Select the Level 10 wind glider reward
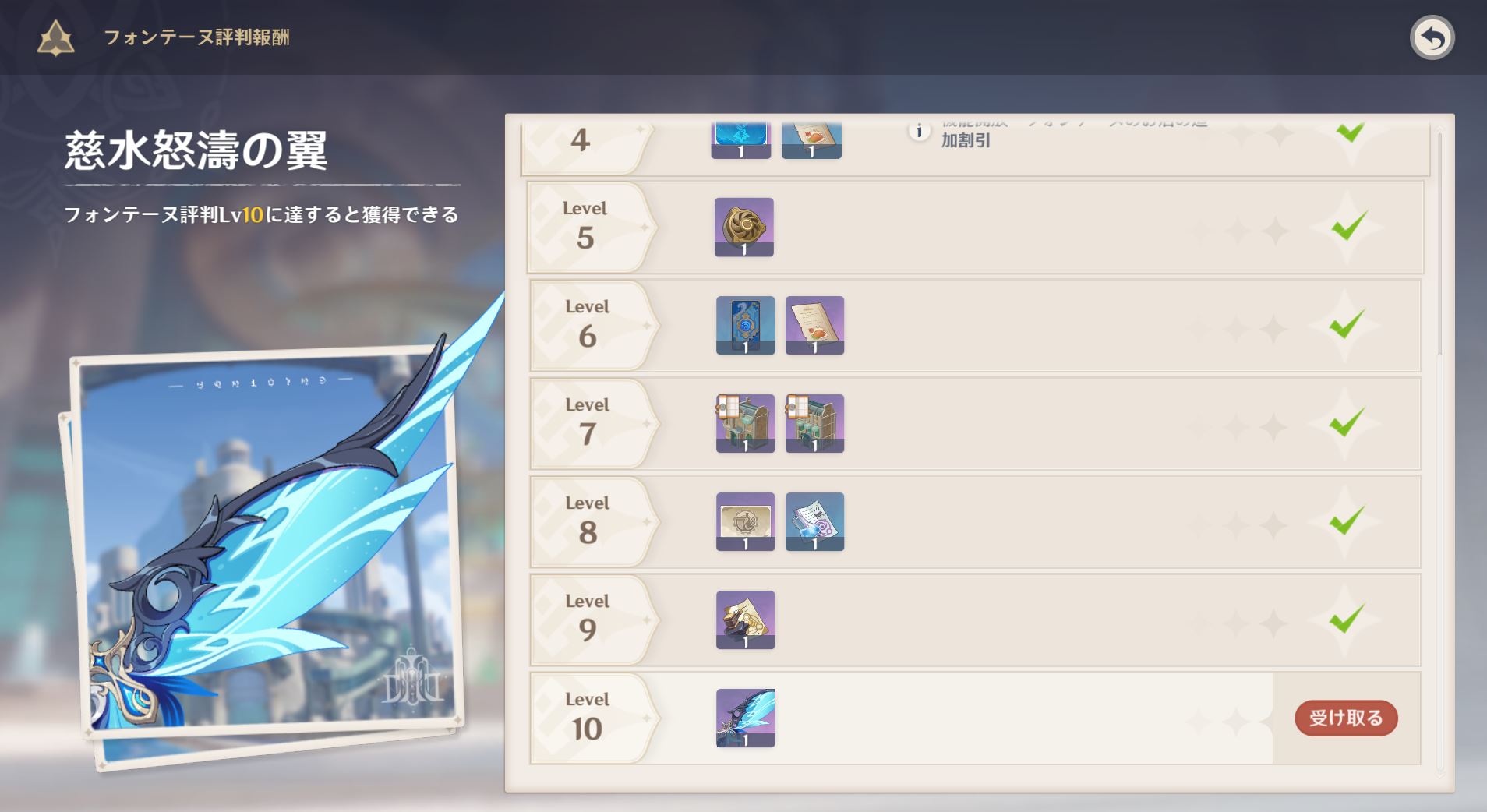The image size is (1487, 812). point(746,718)
